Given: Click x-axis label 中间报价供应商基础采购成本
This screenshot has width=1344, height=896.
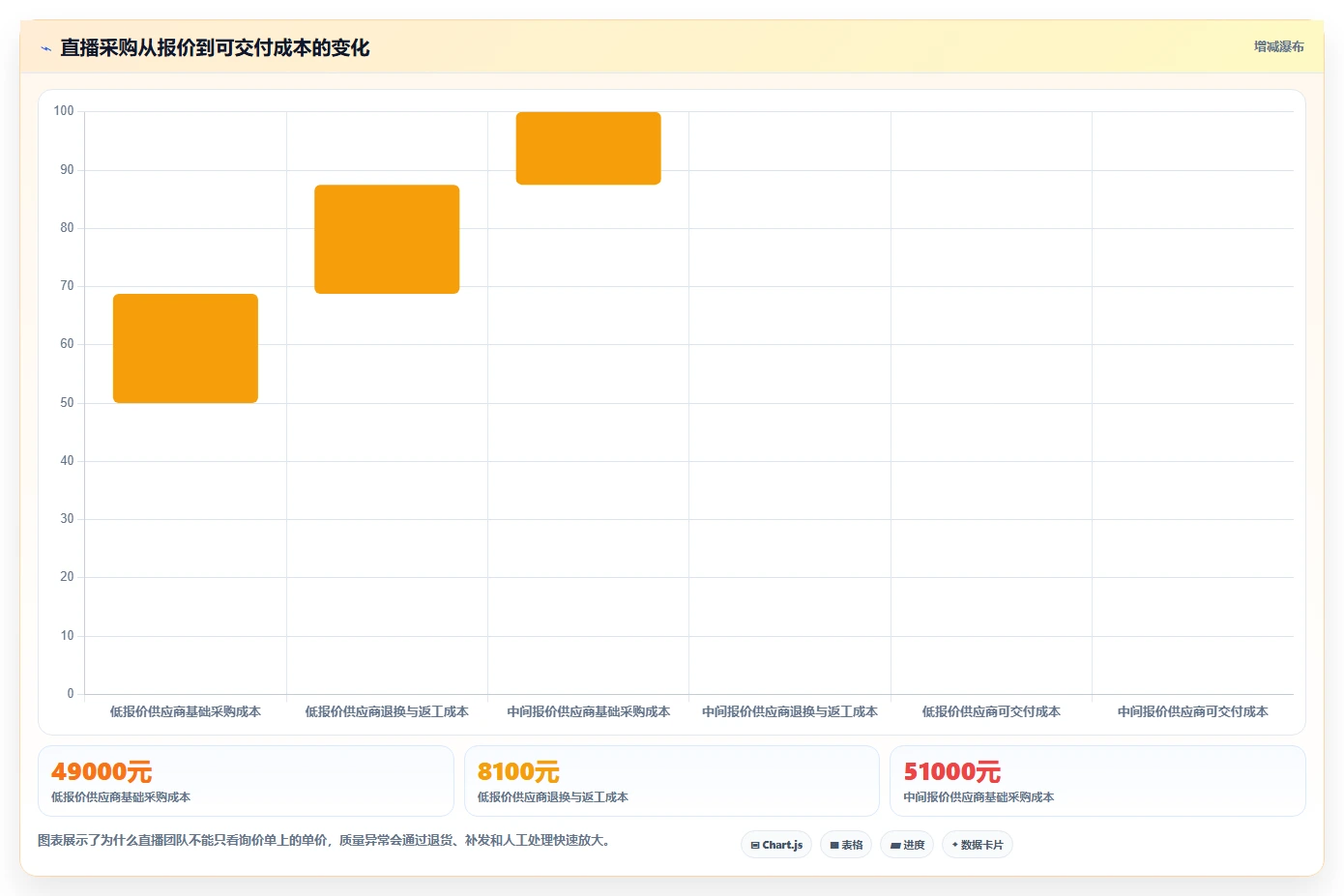Looking at the screenshot, I should pyautogui.click(x=588, y=711).
